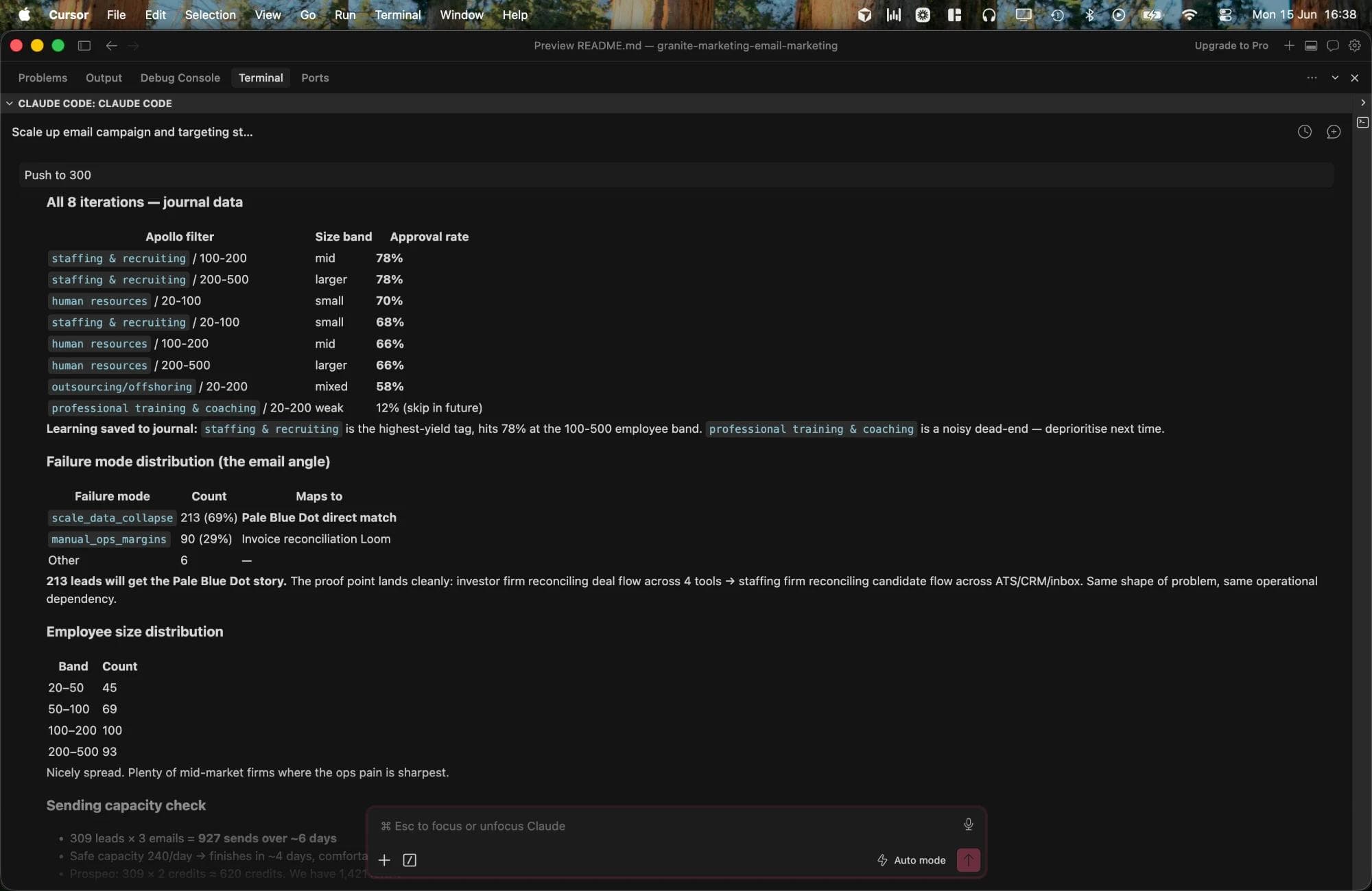1372x891 pixels.
Task: Switch to the Debug Console tab
Action: pyautogui.click(x=180, y=78)
